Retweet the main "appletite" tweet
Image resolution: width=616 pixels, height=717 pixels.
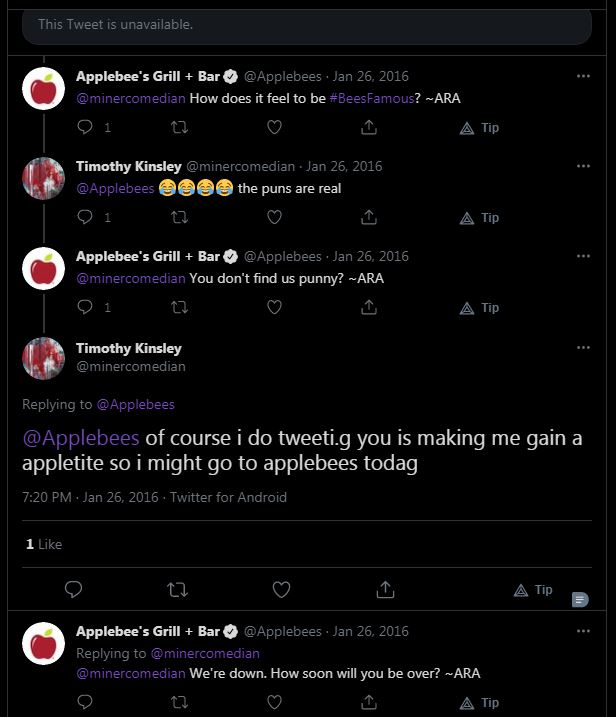(177, 589)
